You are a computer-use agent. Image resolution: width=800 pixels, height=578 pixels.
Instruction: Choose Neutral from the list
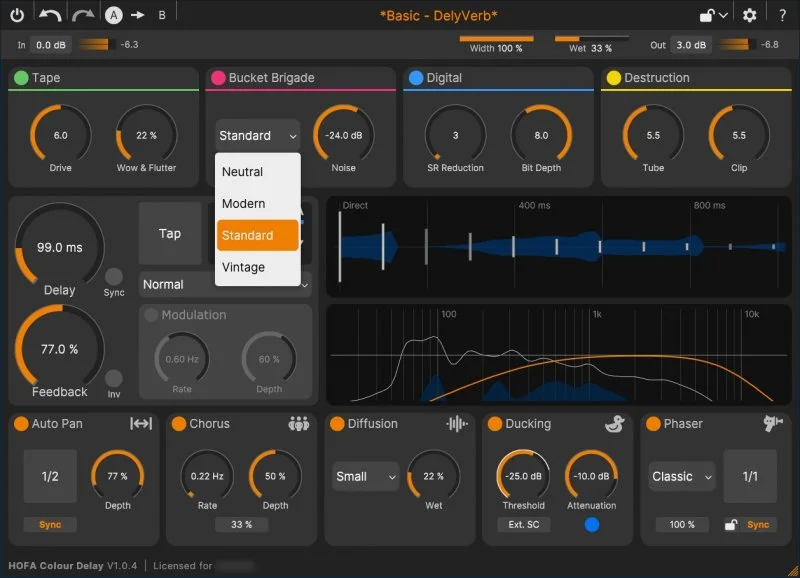pos(258,172)
